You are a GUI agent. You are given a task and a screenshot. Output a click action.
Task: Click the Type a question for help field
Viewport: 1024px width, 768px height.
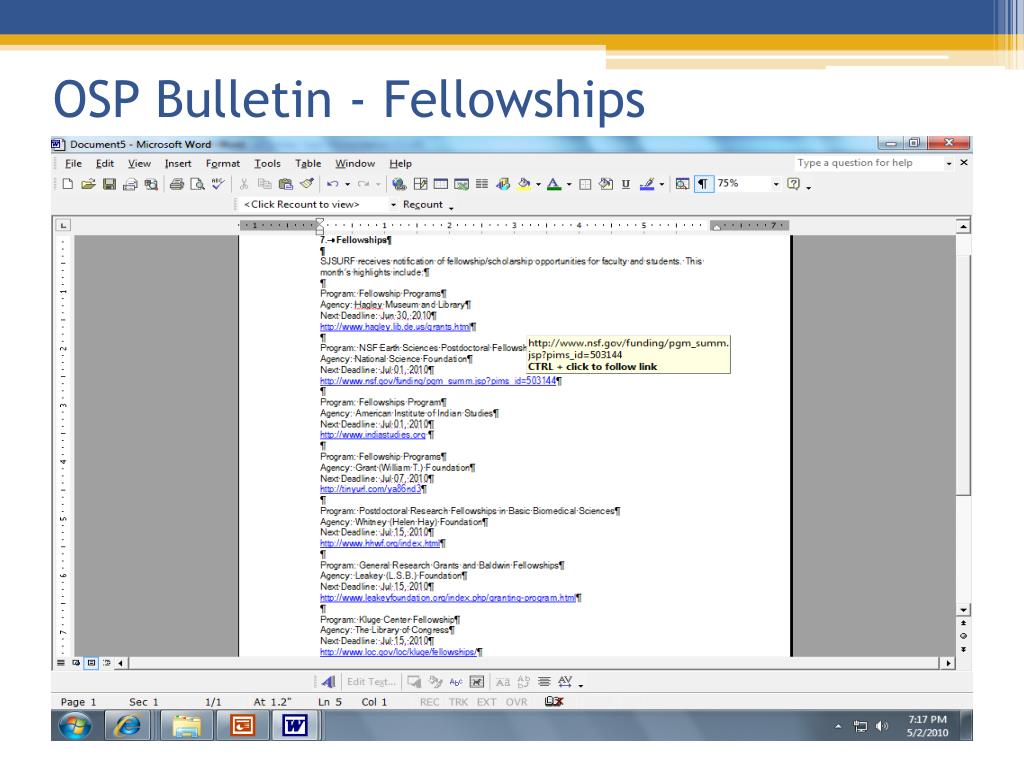868,163
